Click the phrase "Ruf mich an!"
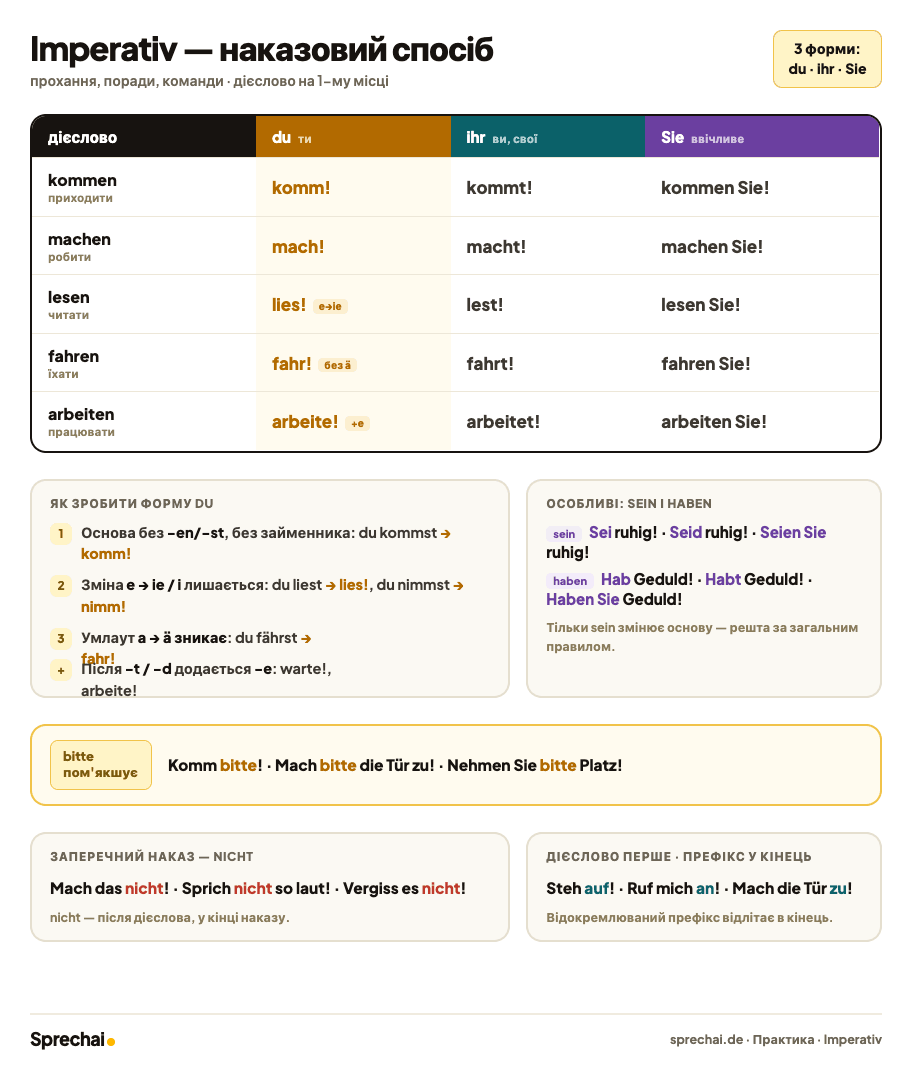 [x=673, y=889]
